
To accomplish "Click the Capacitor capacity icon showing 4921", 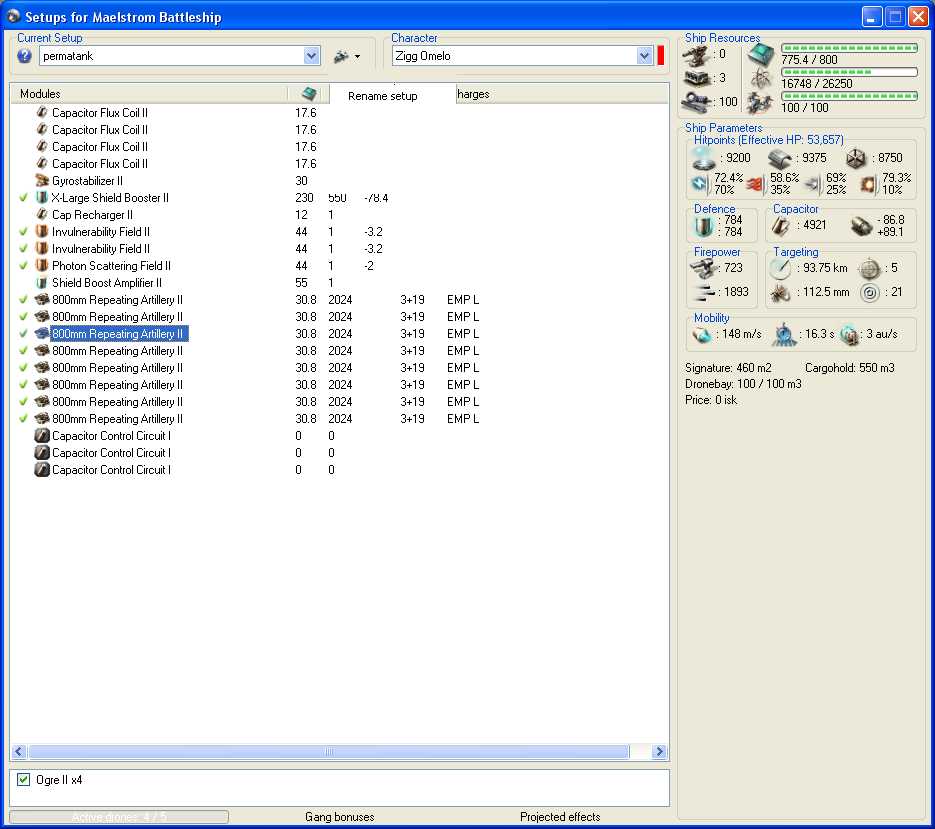I will pyautogui.click(x=781, y=225).
